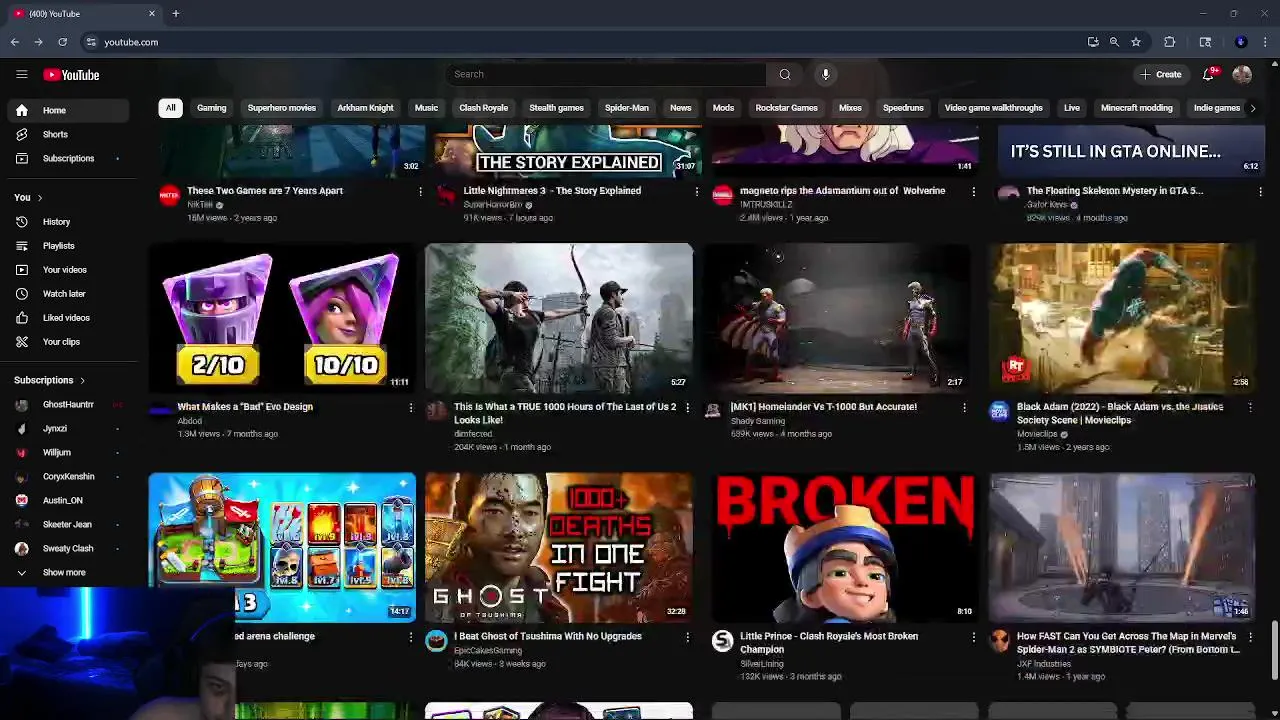The height and width of the screenshot is (720, 1280).
Task: Open options for Little Prince video
Action: pyautogui.click(x=974, y=636)
